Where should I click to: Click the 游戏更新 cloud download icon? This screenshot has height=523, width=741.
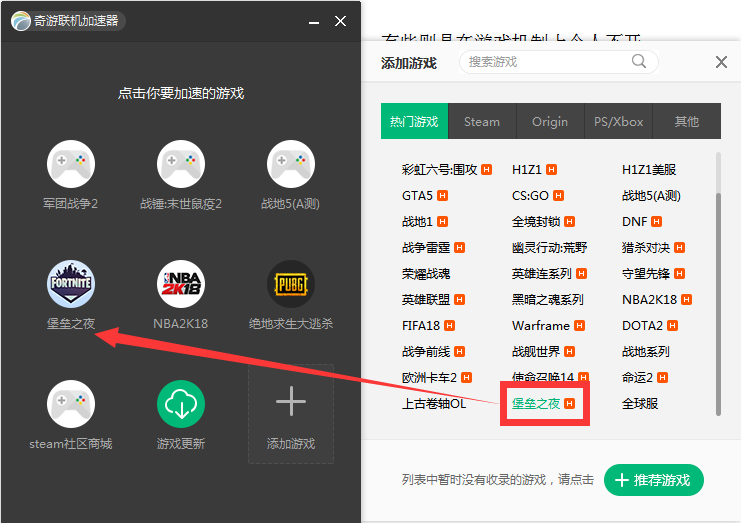point(181,404)
